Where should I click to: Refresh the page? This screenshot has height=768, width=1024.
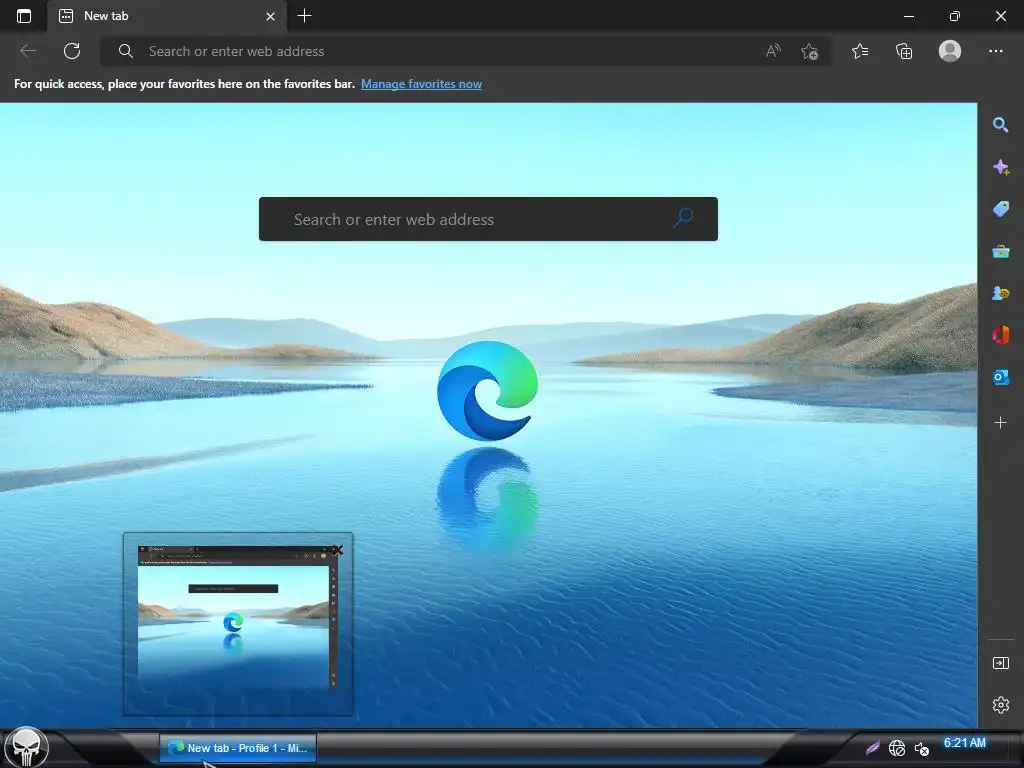72,51
